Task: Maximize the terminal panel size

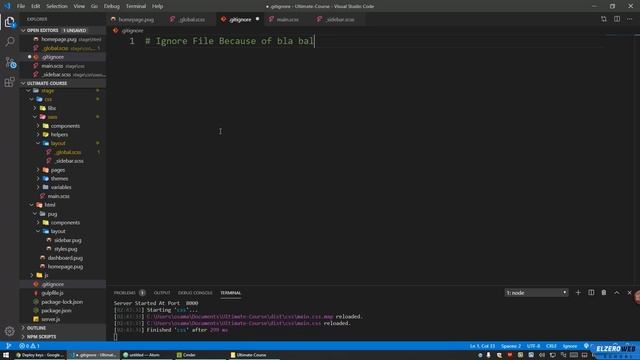Action: (617, 293)
